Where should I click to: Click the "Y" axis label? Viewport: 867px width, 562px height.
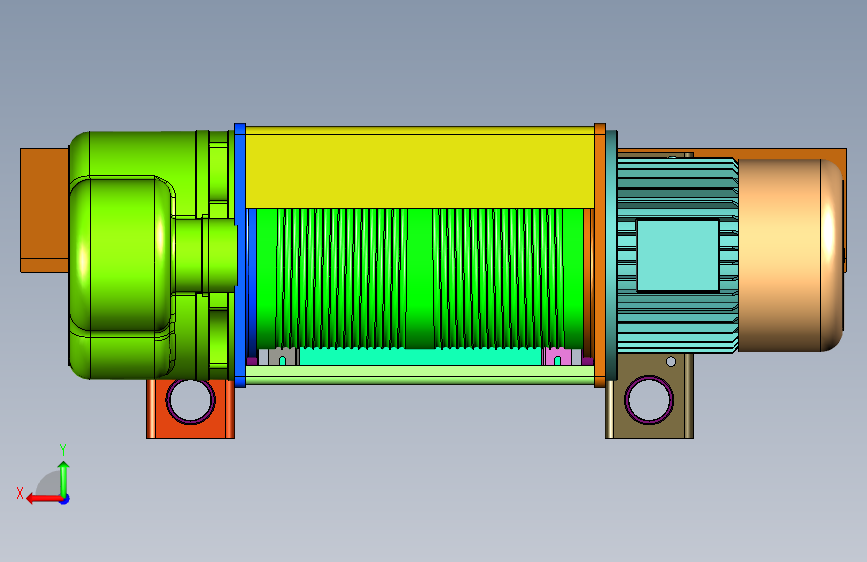[x=63, y=449]
